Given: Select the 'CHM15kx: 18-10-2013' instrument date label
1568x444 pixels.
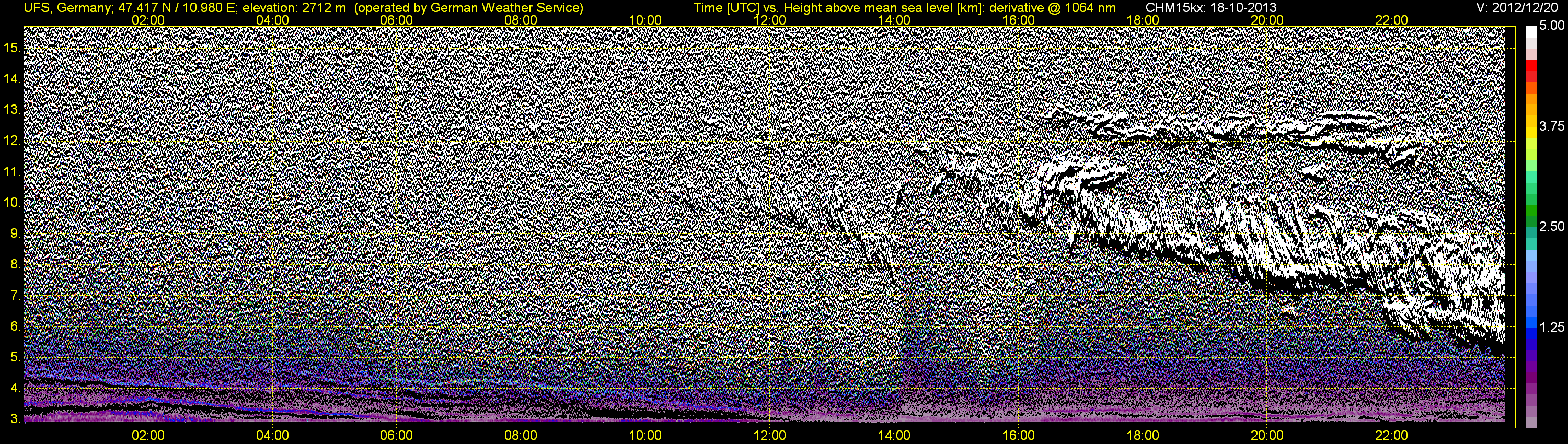Looking at the screenshot, I should (1213, 8).
